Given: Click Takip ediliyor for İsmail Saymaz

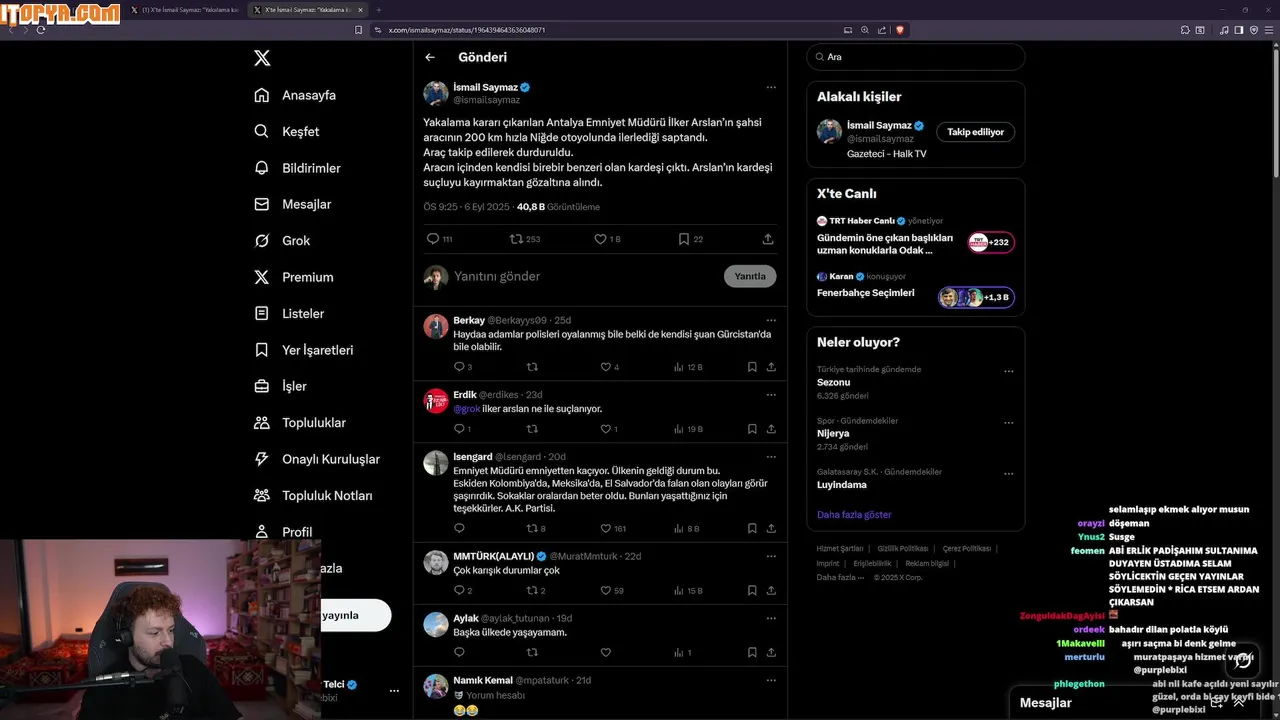Looking at the screenshot, I should point(975,132).
